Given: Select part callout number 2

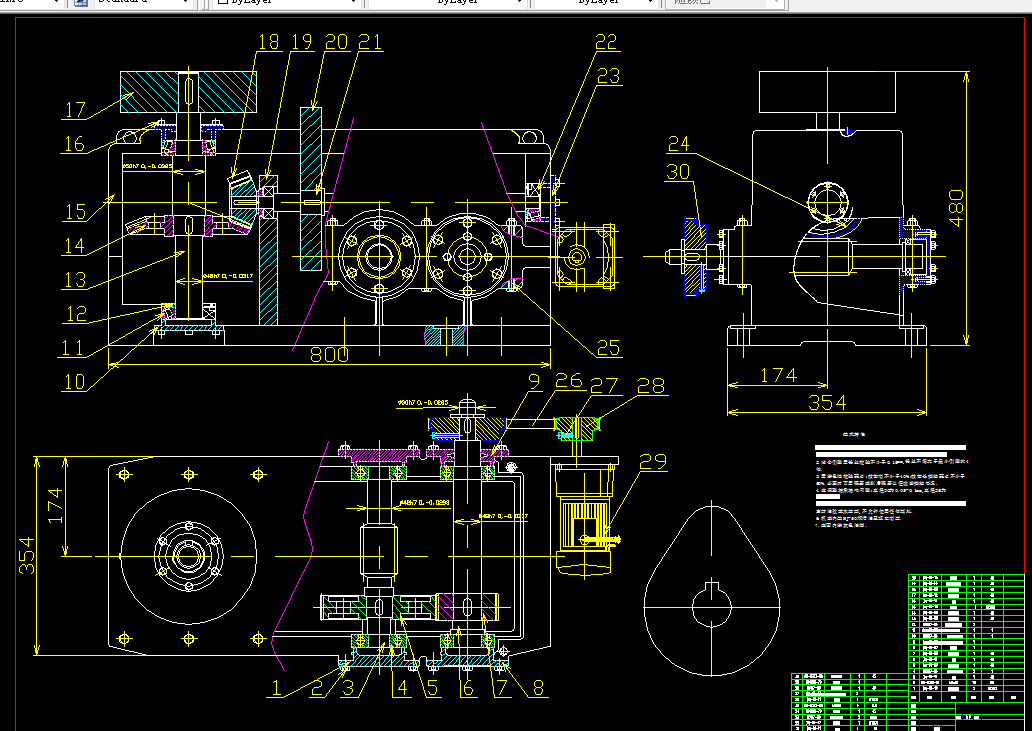Looking at the screenshot, I should (x=317, y=688).
